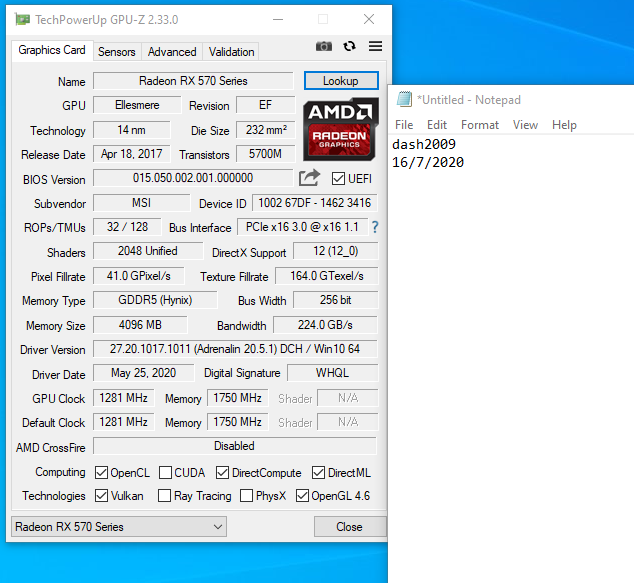This screenshot has width=634, height=583.
Task: Click the Release Date field Apr 18, 2017
Action: [x=131, y=154]
